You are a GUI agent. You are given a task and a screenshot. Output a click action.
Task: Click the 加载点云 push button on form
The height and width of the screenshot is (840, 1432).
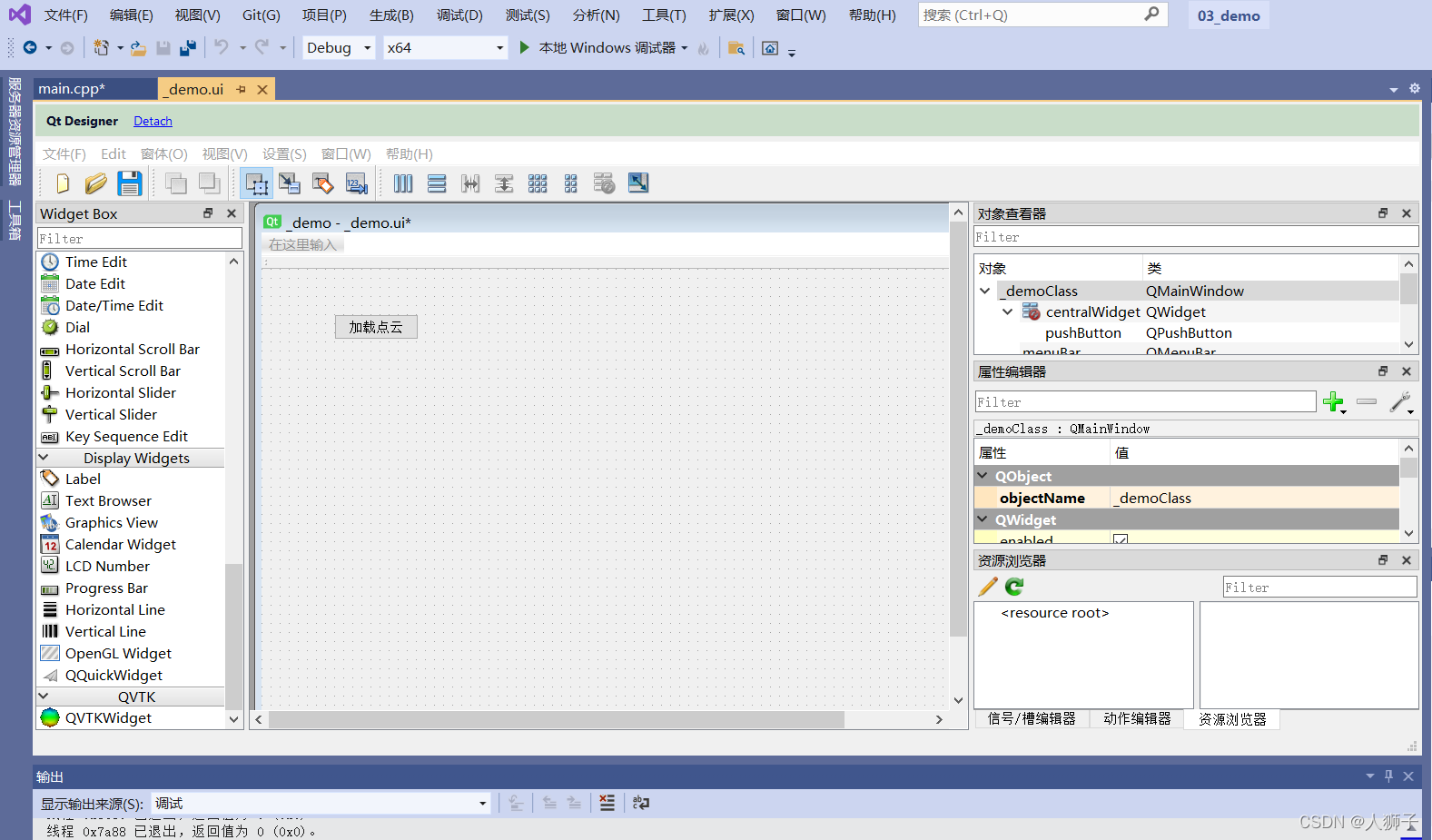pos(376,327)
